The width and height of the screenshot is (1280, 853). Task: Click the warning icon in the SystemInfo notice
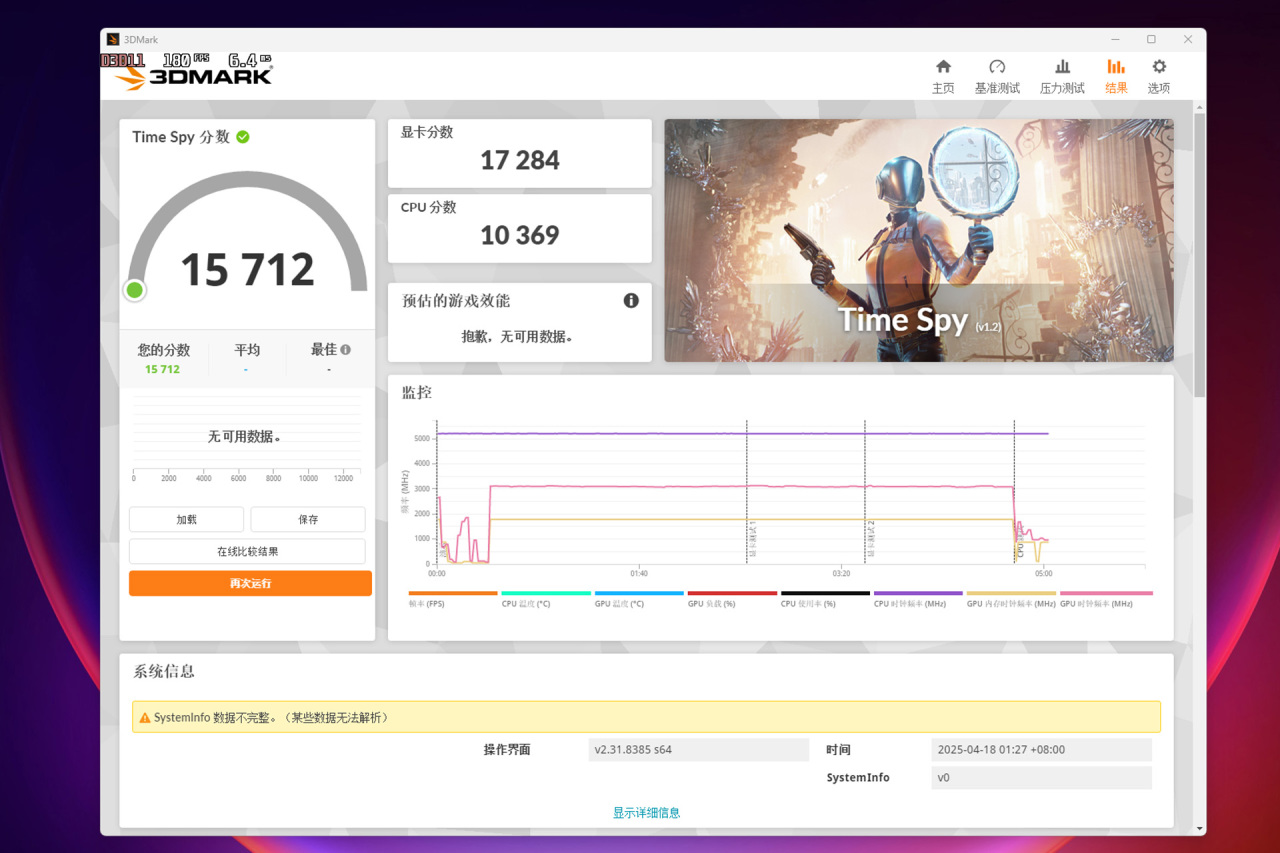(x=144, y=718)
